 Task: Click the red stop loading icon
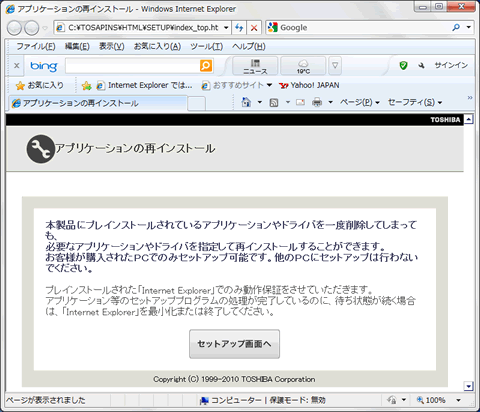pyautogui.click(x=254, y=28)
